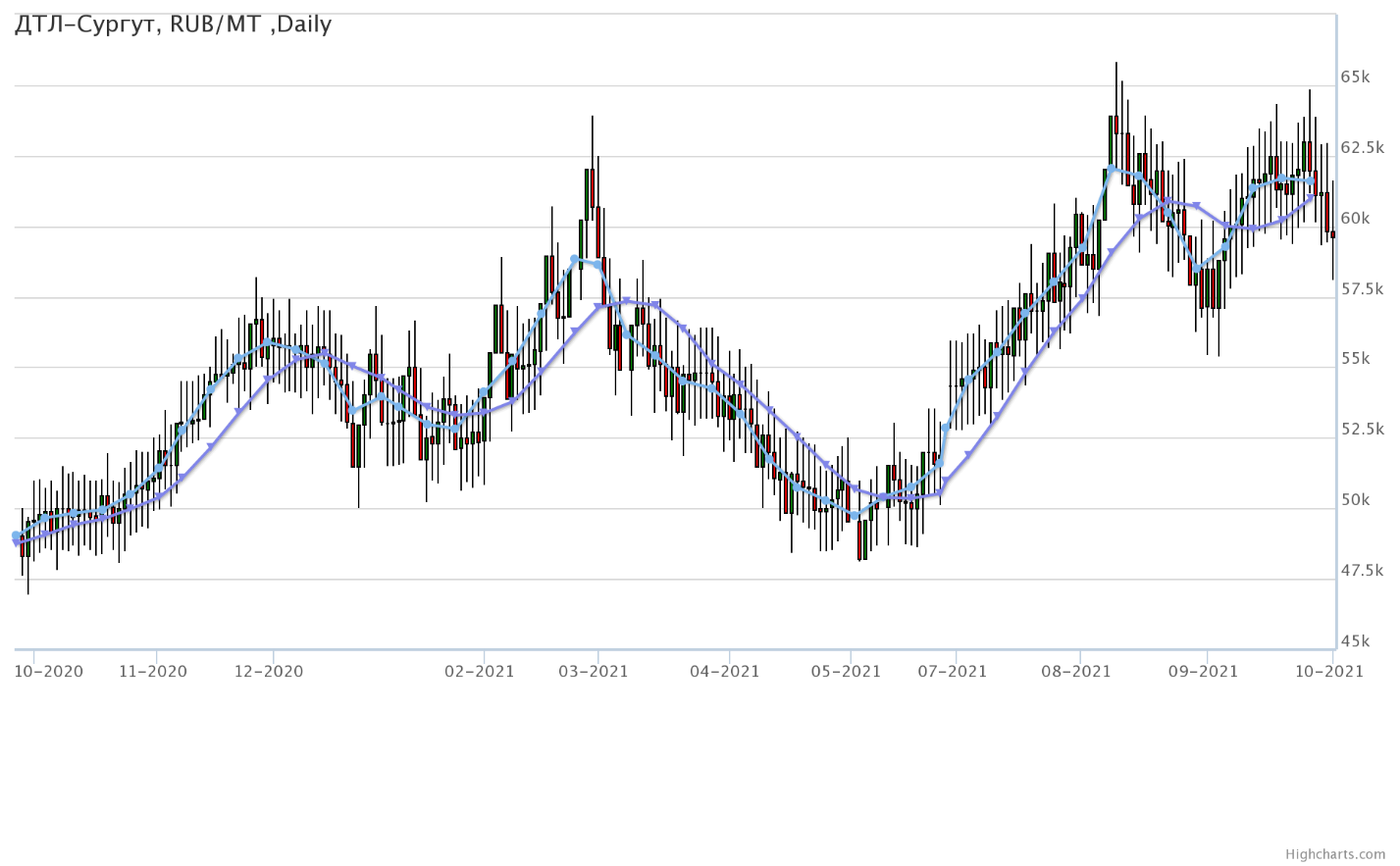Click the 57.5k y-axis price label
Viewport: 1400px width, 866px height.
point(1362,289)
